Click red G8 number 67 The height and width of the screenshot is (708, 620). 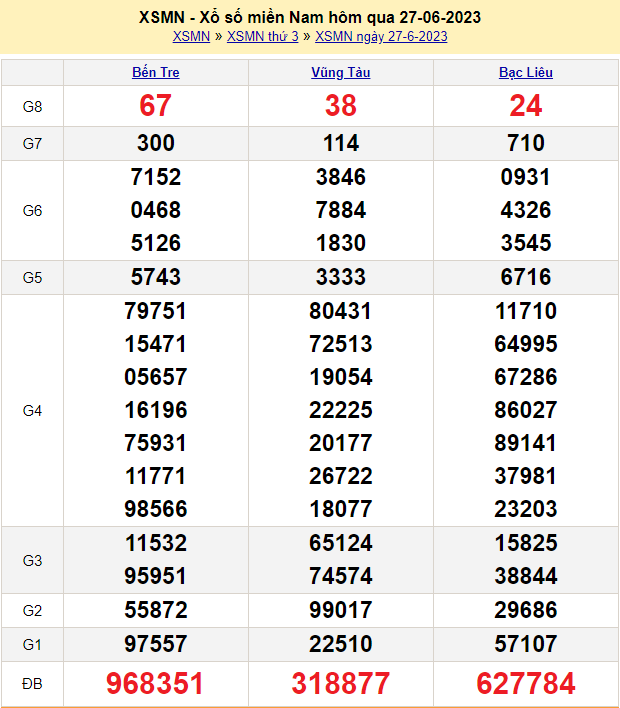point(156,106)
